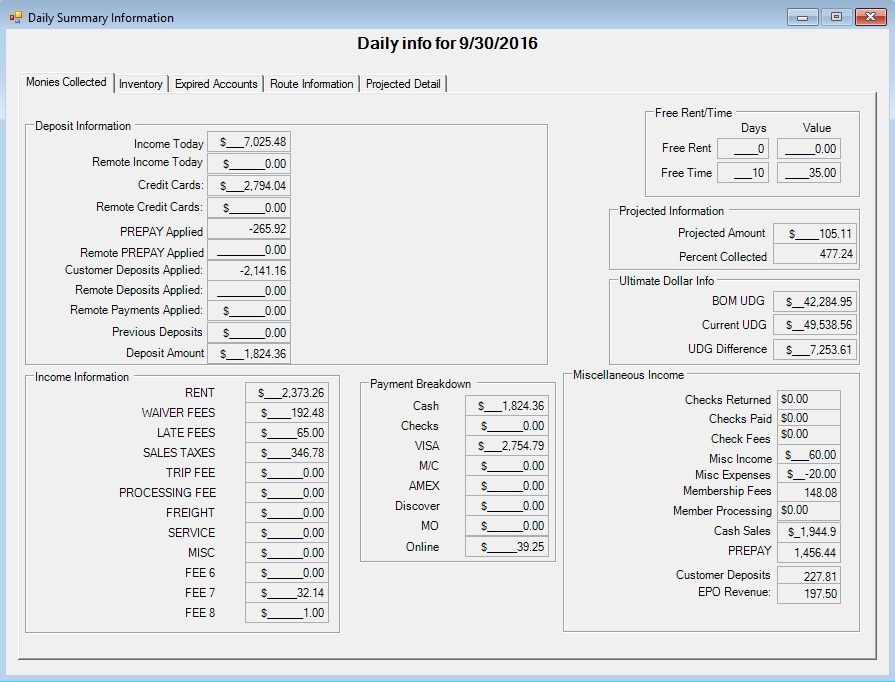This screenshot has width=895, height=682.
Task: Click the RENT income field
Action: click(x=286, y=393)
